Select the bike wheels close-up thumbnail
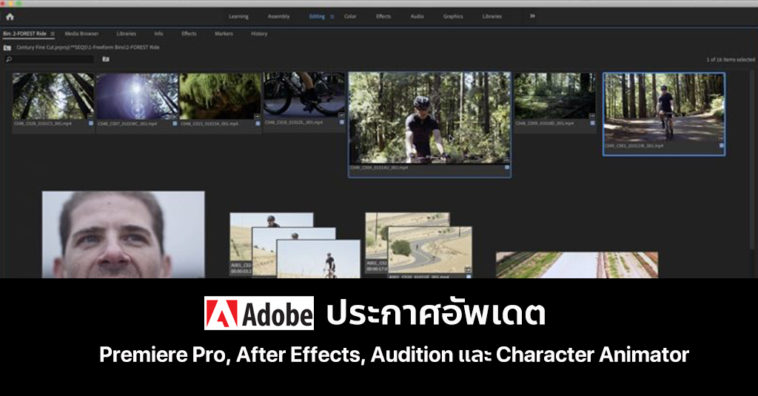This screenshot has height=396, width=758. click(304, 95)
